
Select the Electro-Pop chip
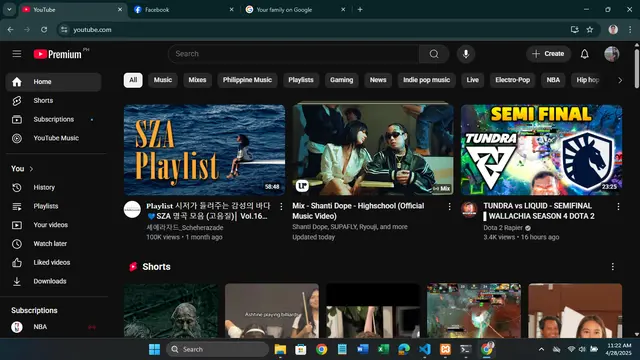(x=512, y=80)
